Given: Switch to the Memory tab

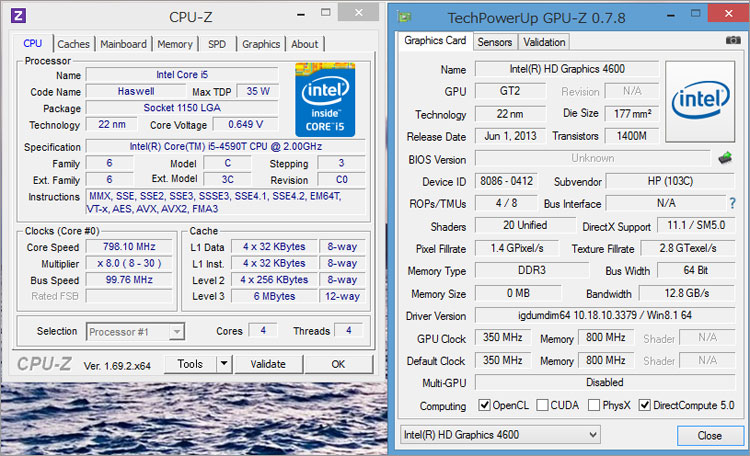Looking at the screenshot, I should pos(175,44).
